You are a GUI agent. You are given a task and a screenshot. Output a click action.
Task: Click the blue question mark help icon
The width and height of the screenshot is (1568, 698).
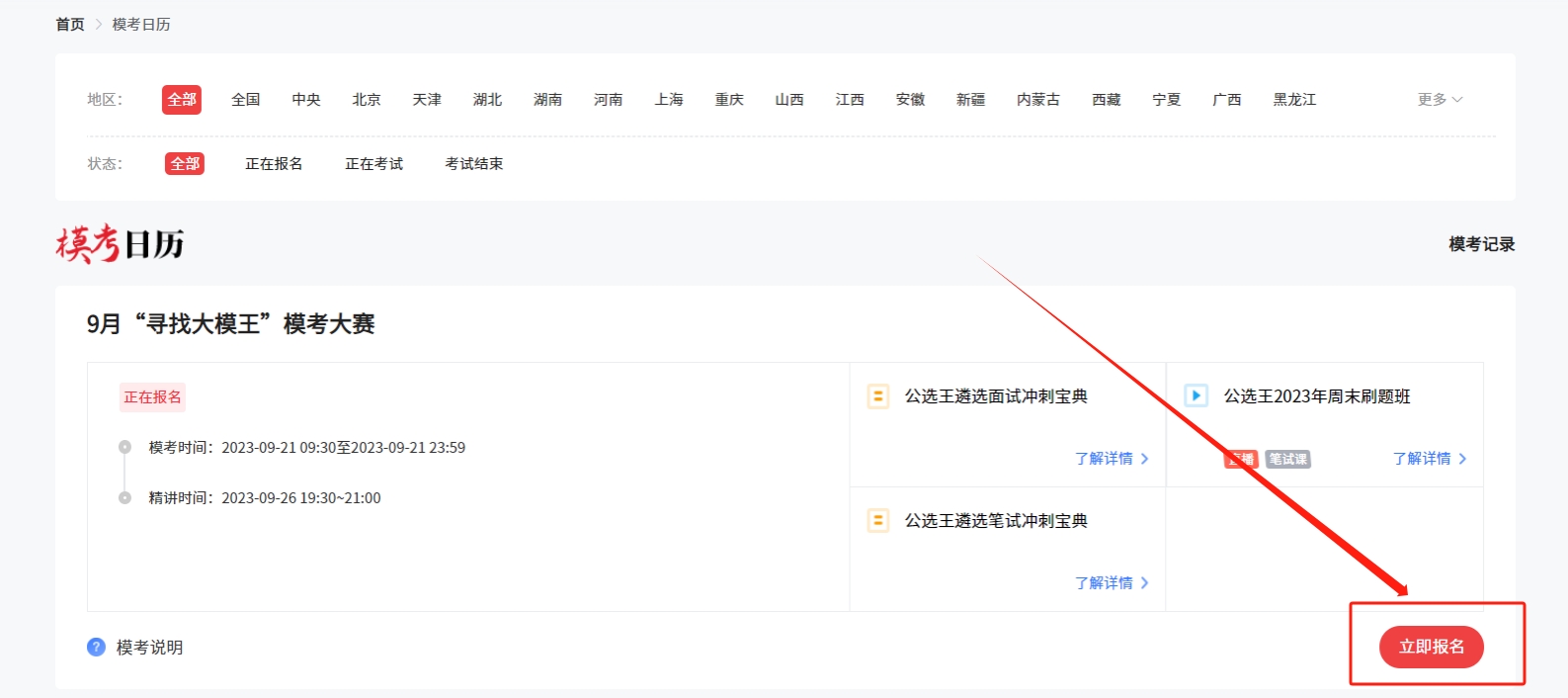[x=96, y=647]
